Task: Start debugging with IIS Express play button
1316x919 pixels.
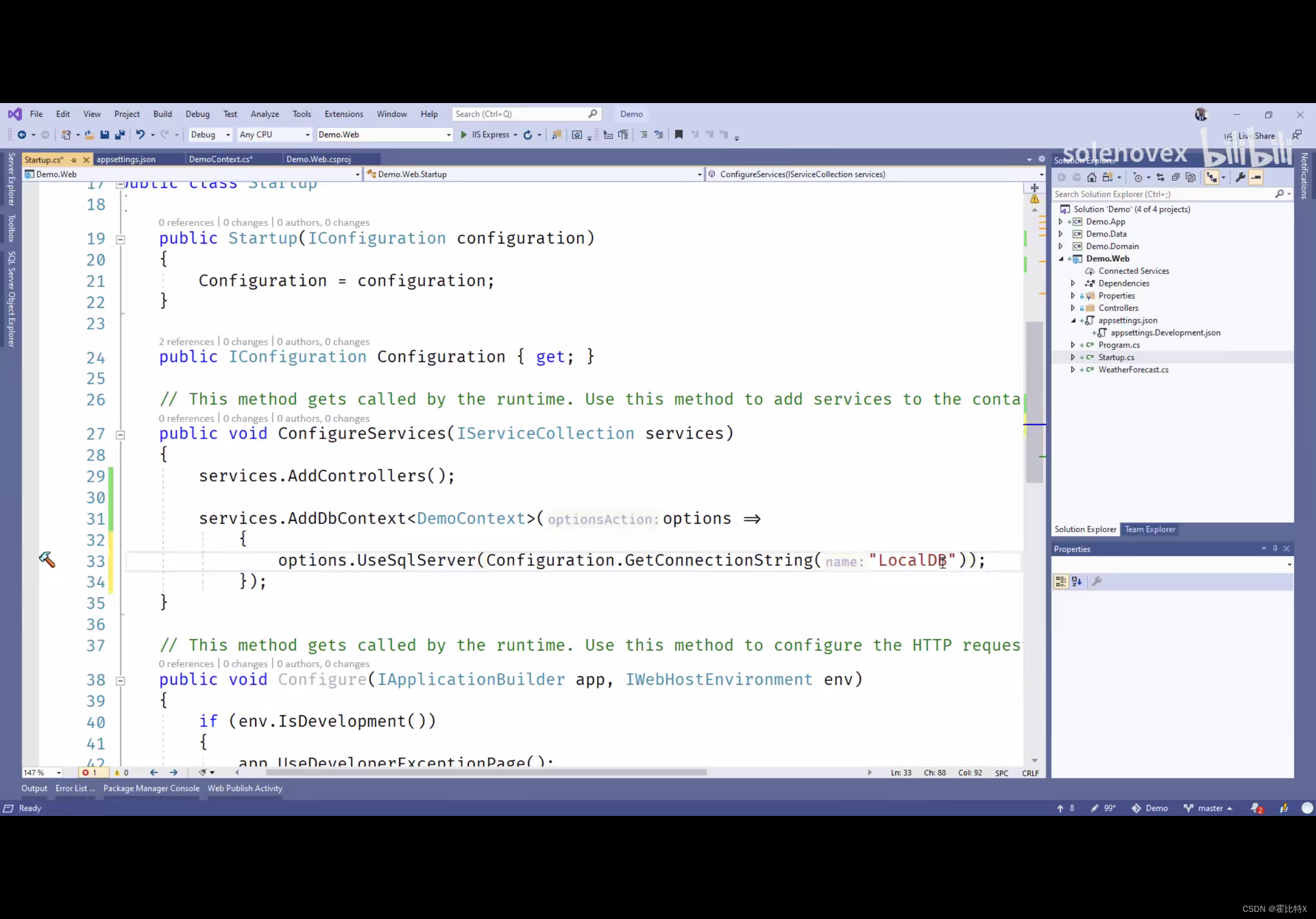Action: (x=463, y=134)
